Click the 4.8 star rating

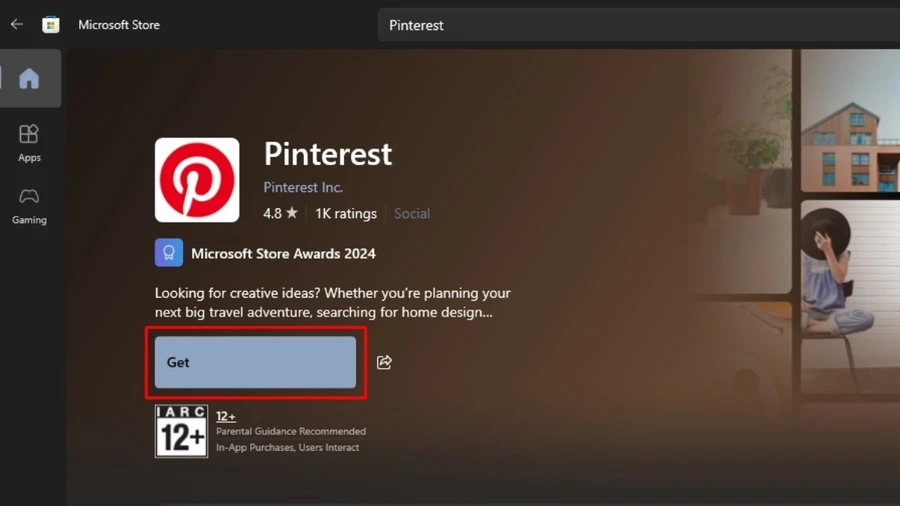280,213
